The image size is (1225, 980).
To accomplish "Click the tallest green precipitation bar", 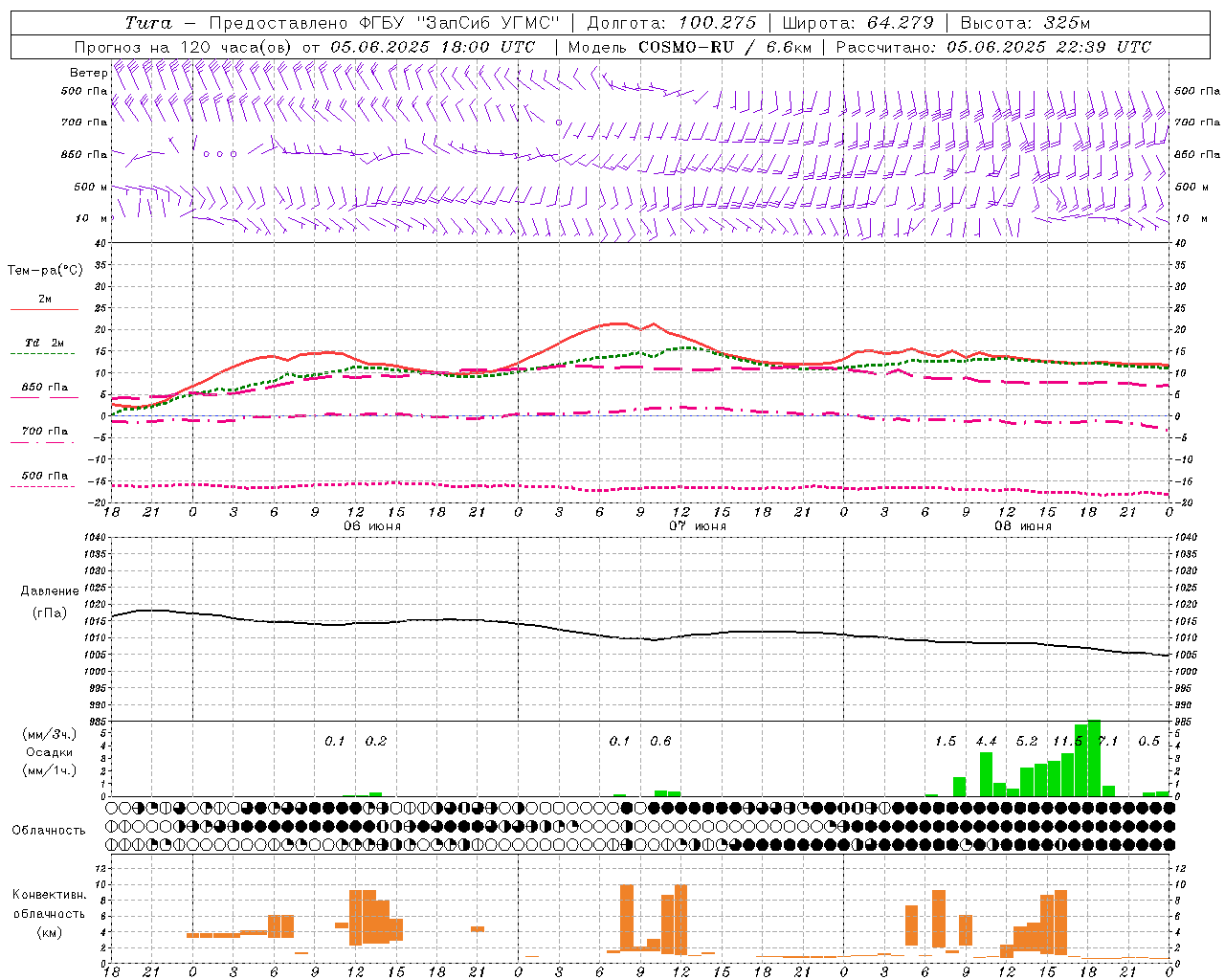I will [1094, 758].
